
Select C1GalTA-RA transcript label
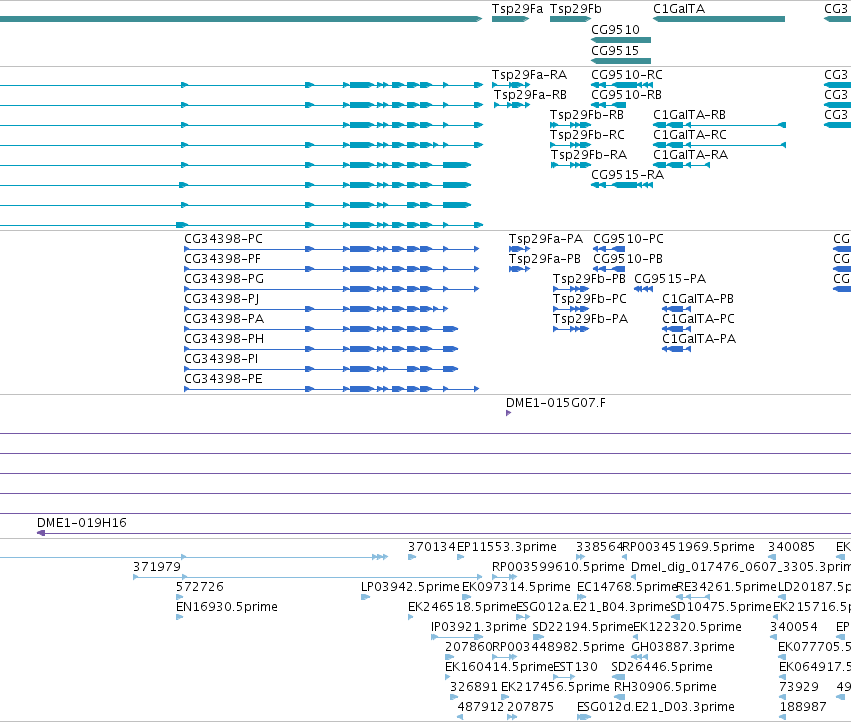690,155
